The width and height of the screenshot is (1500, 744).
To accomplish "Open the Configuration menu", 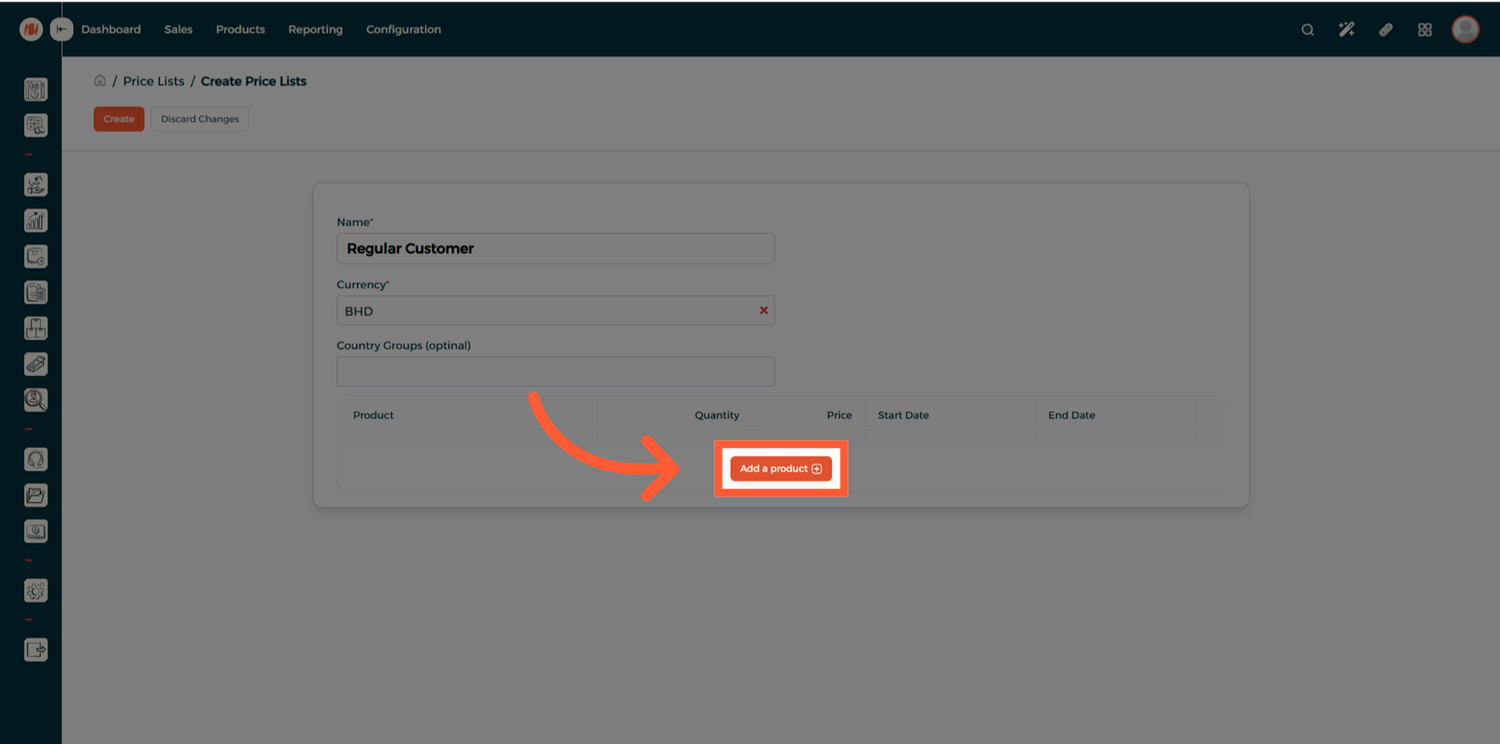I will pos(403,30).
